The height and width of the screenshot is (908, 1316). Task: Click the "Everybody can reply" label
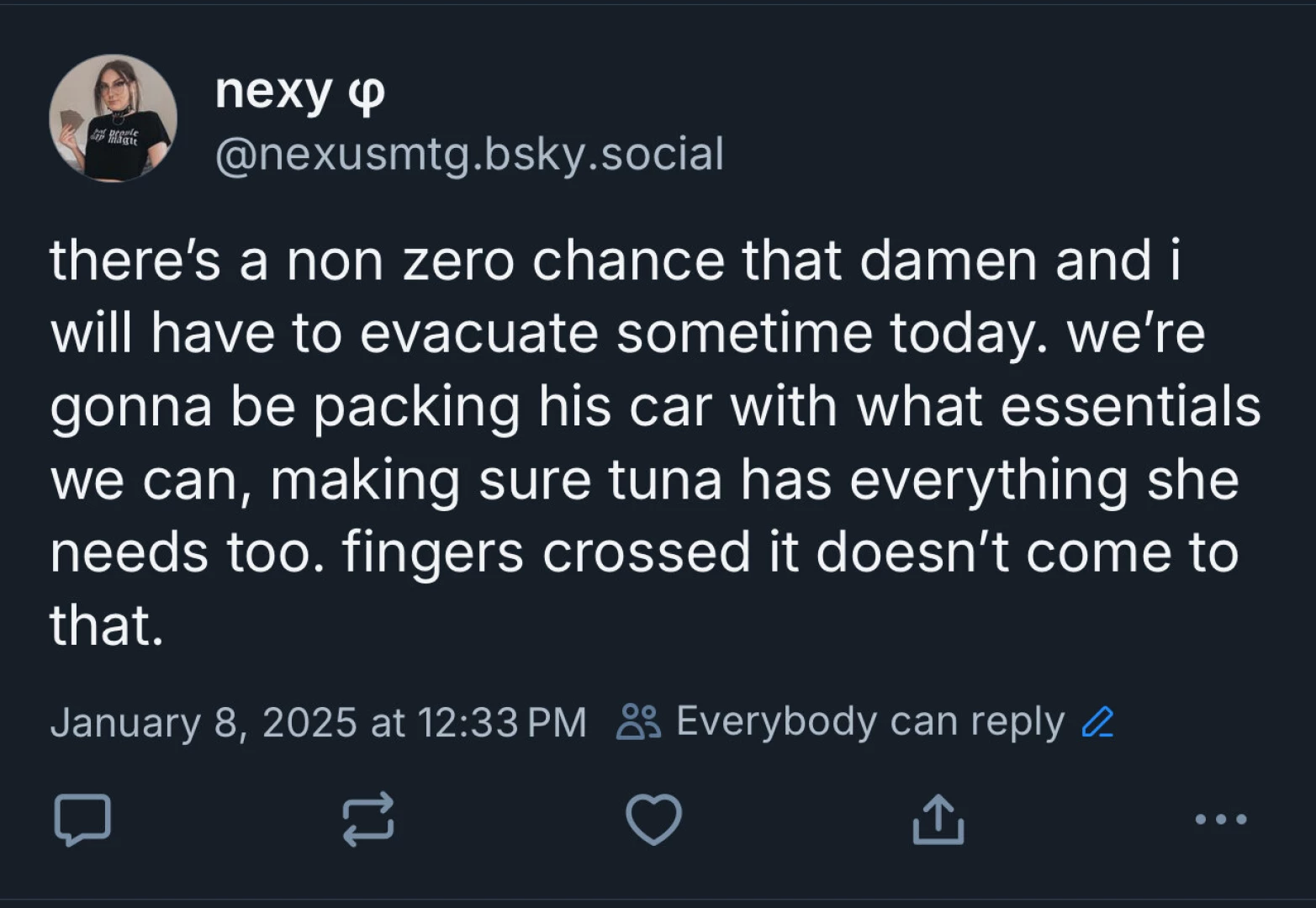pos(869,721)
